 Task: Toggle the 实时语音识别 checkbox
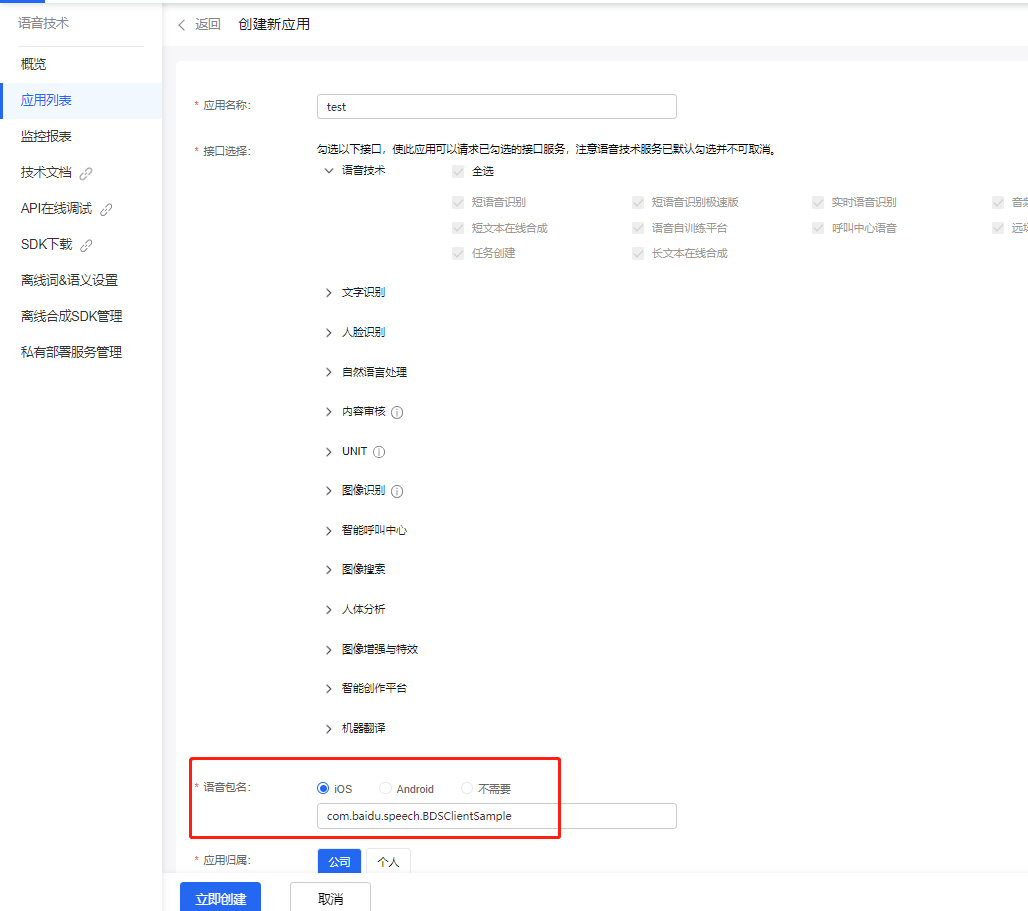tap(818, 203)
